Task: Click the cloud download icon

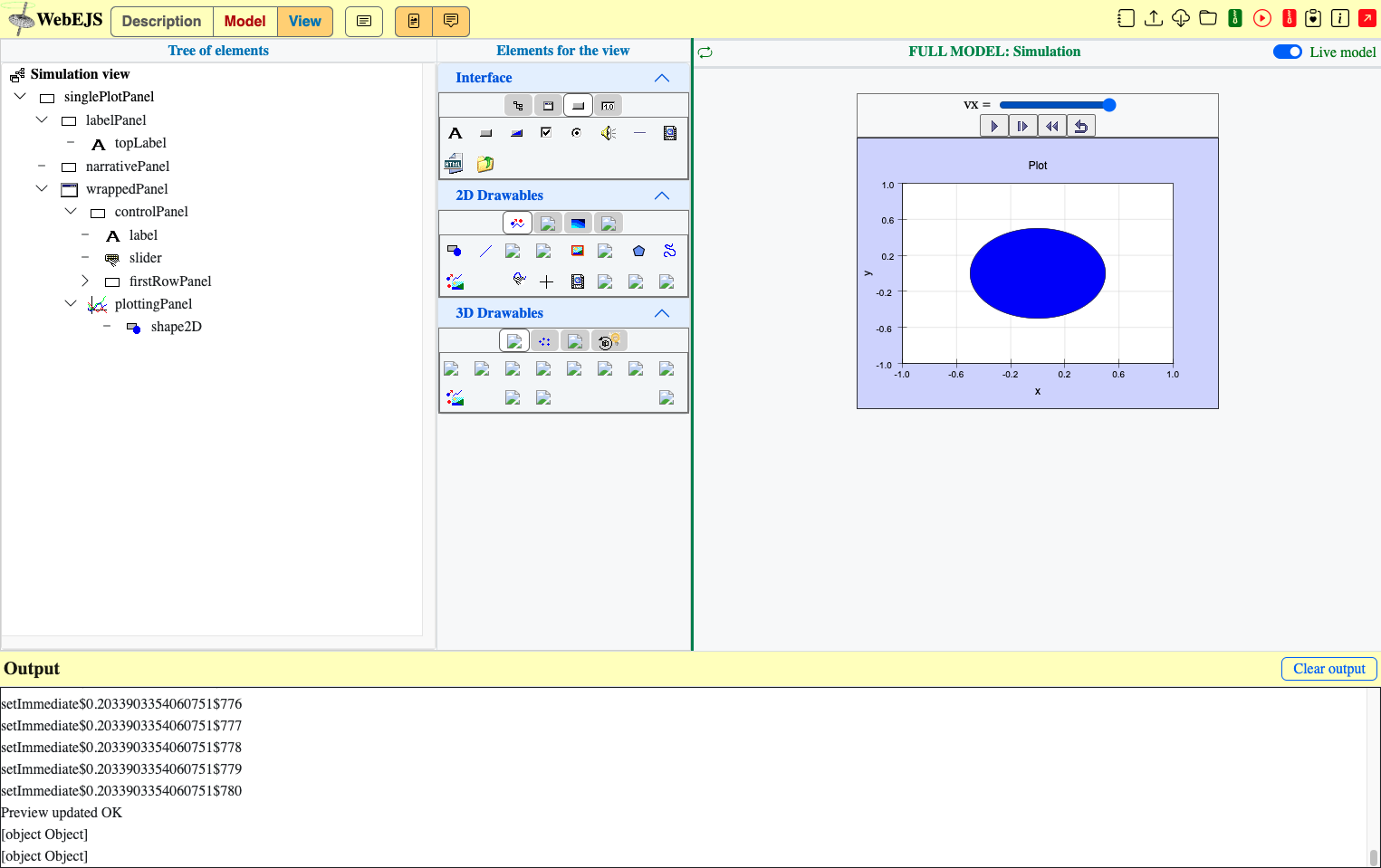Action: click(x=1181, y=18)
